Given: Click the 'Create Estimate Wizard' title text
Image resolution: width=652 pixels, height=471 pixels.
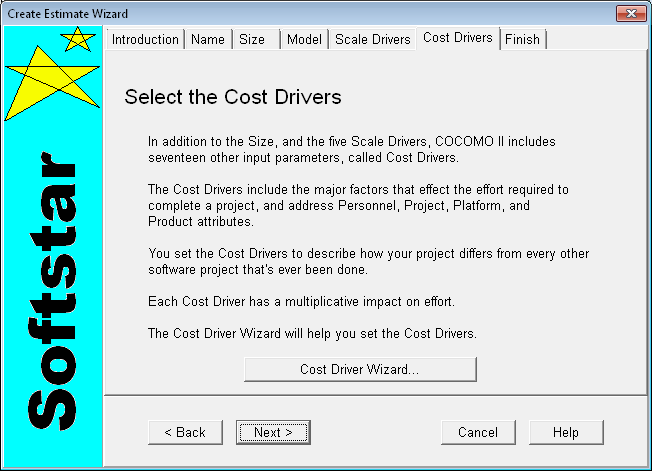Looking at the screenshot, I should (x=67, y=14).
